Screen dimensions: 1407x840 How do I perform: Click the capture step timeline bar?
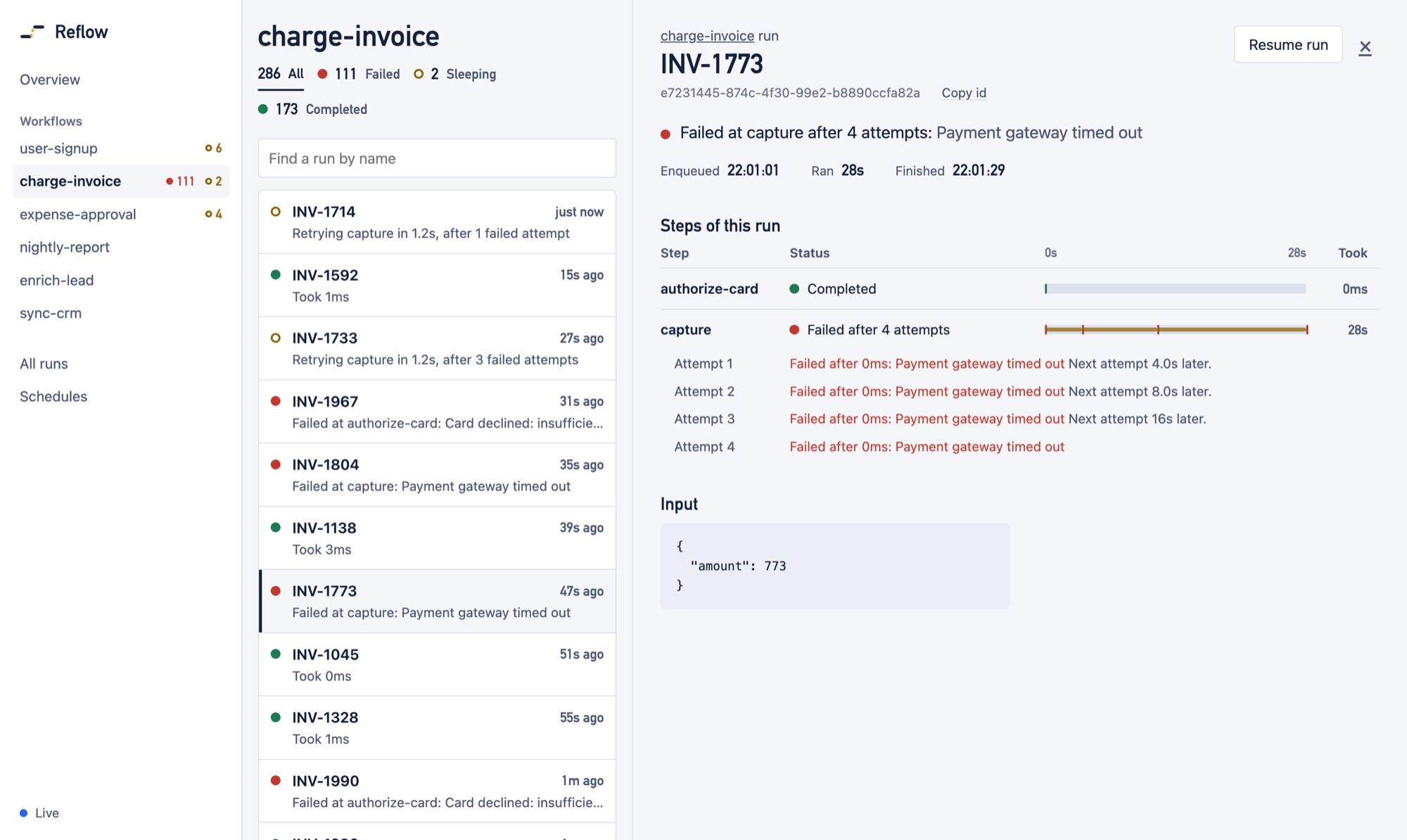[1176, 329]
